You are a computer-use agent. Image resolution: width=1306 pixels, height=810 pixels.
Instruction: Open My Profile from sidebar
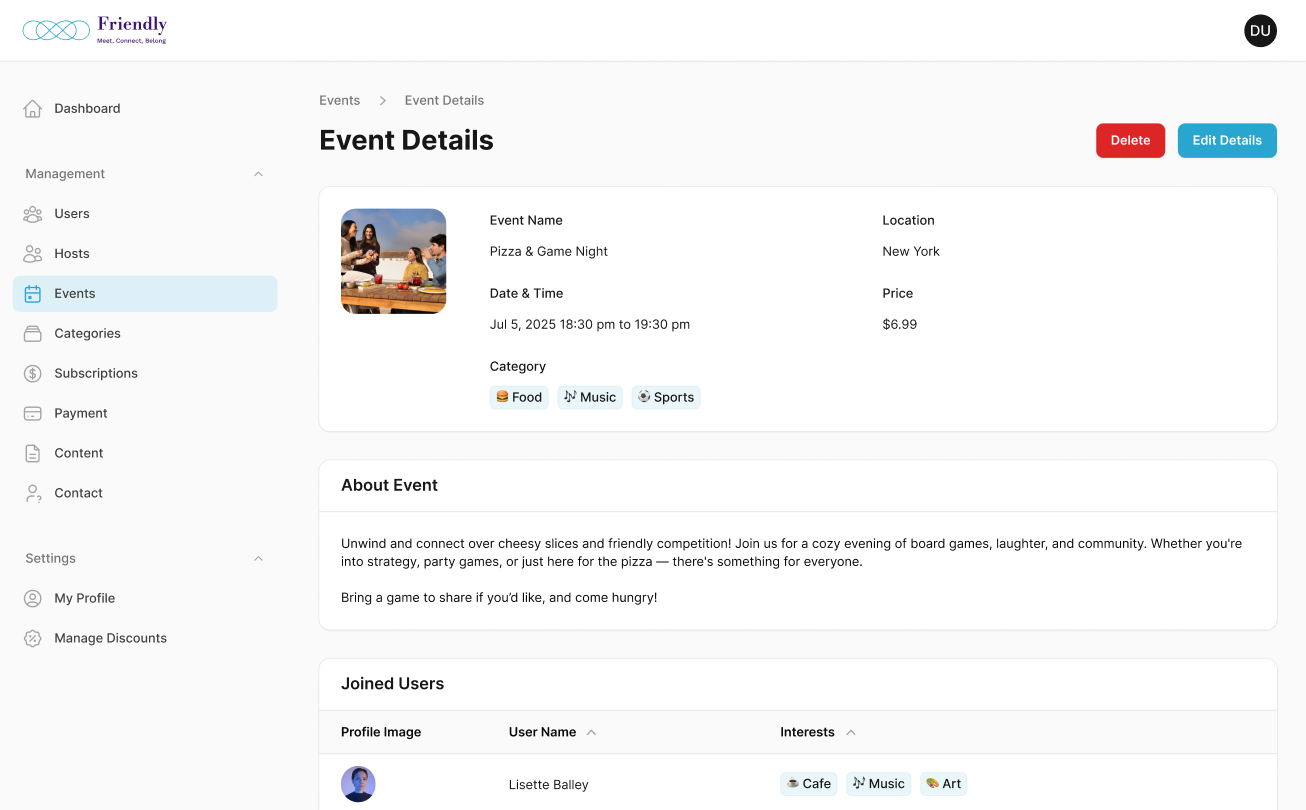click(85, 599)
